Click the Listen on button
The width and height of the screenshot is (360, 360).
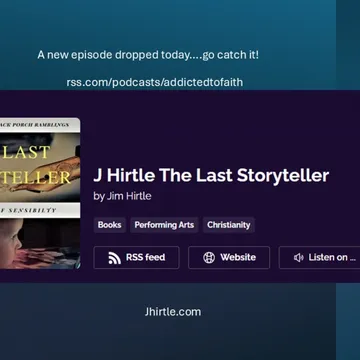point(319,257)
